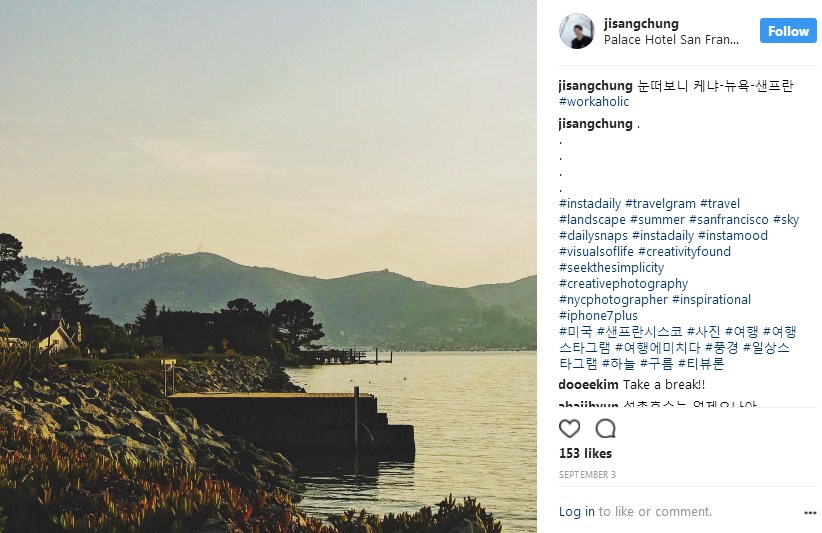Open the September 3 post timestamp
Screen dimensions: 822x533
(x=587, y=475)
